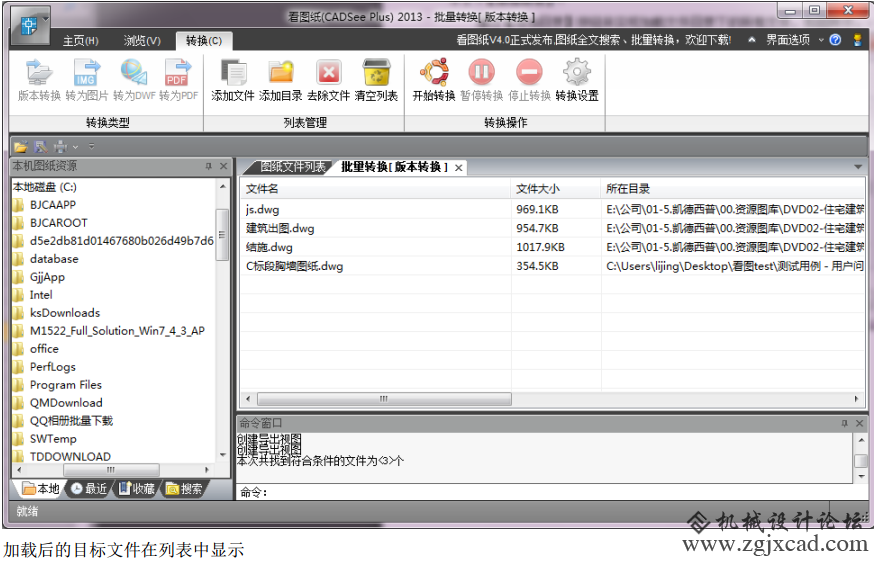The image size is (875, 565).
Task: Pin the 命令窗口 panel
Action: pos(844,423)
